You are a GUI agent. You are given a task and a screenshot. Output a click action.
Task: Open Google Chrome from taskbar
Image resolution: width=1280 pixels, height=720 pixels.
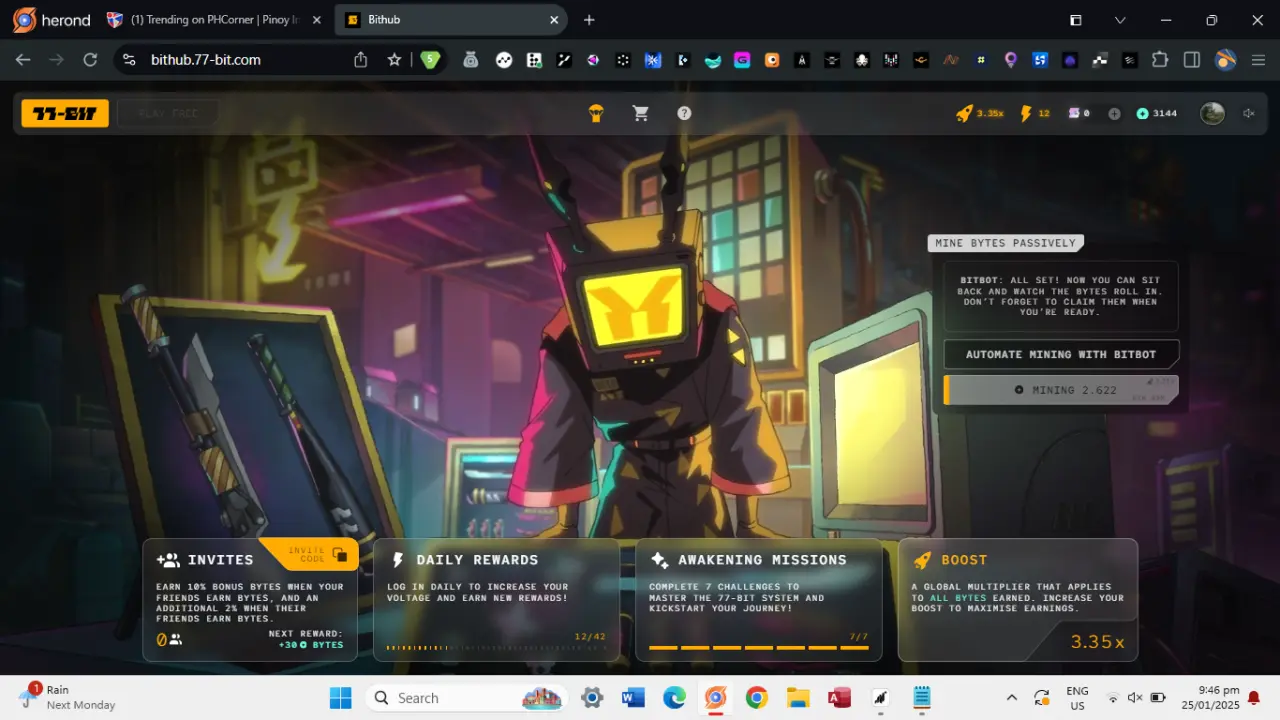click(756, 698)
